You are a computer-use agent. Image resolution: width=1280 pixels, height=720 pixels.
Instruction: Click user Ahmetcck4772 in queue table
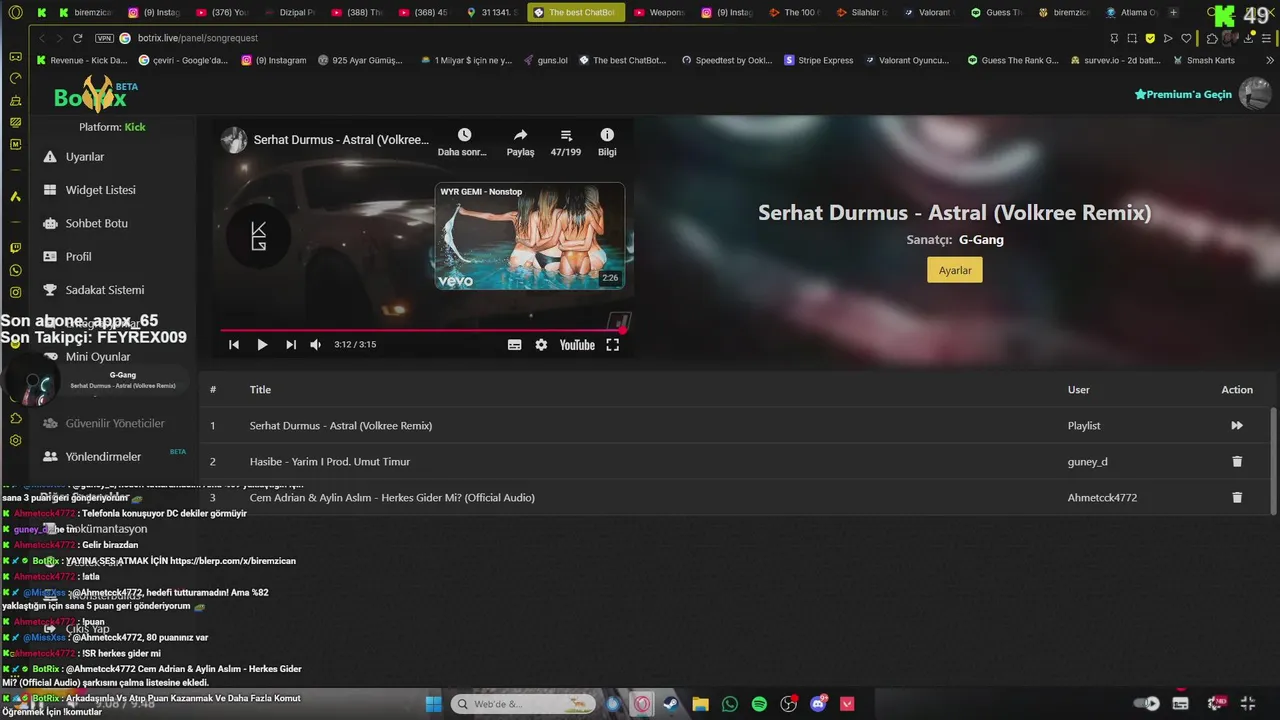pyautogui.click(x=1102, y=497)
